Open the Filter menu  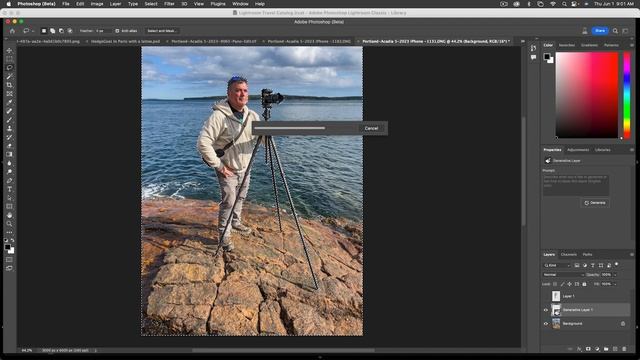click(169, 4)
